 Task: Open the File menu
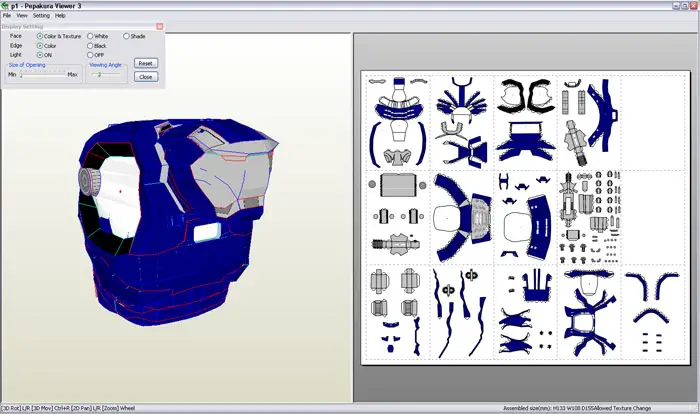click(7, 16)
